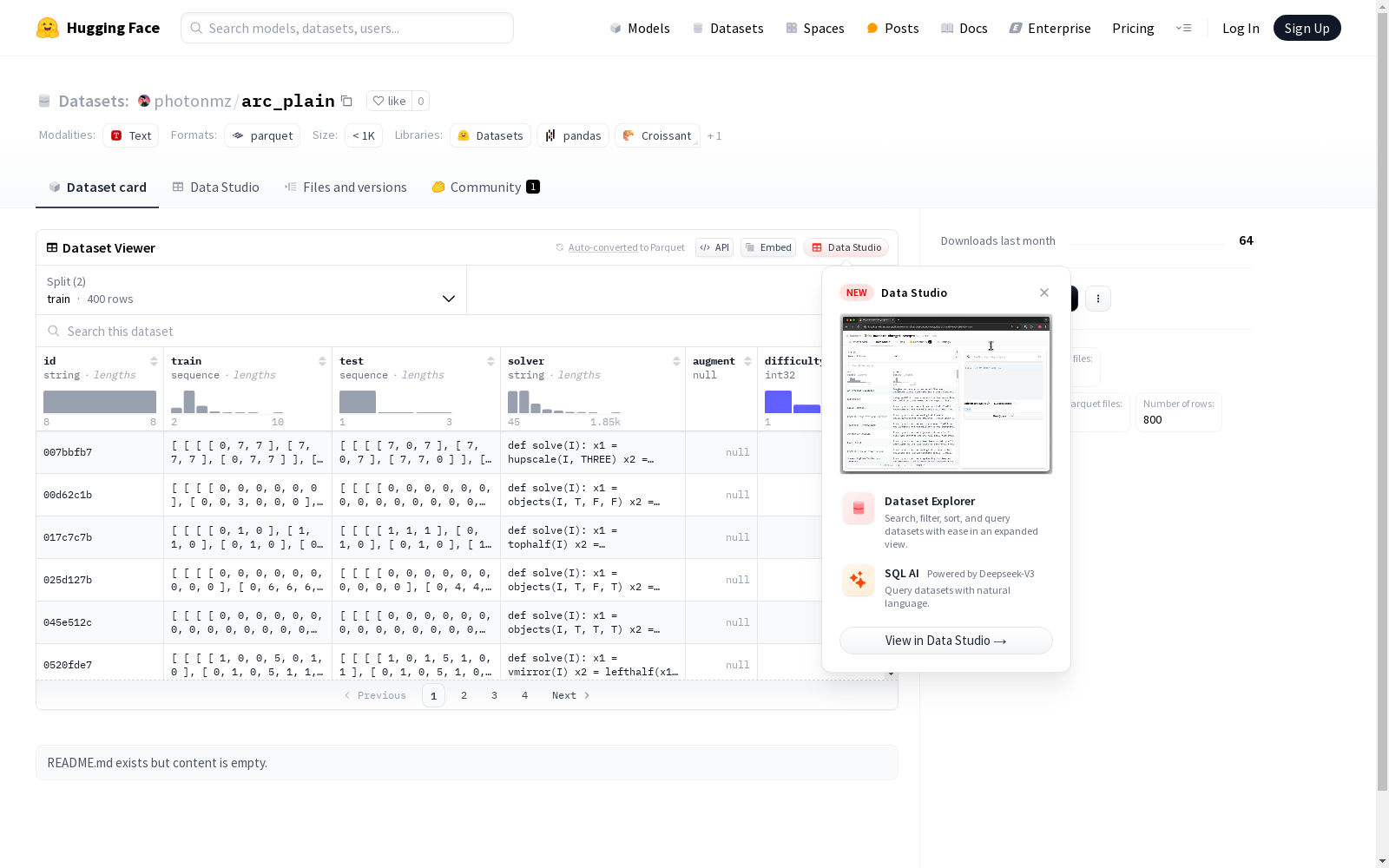
Task: Click the Log In link
Action: point(1241,28)
